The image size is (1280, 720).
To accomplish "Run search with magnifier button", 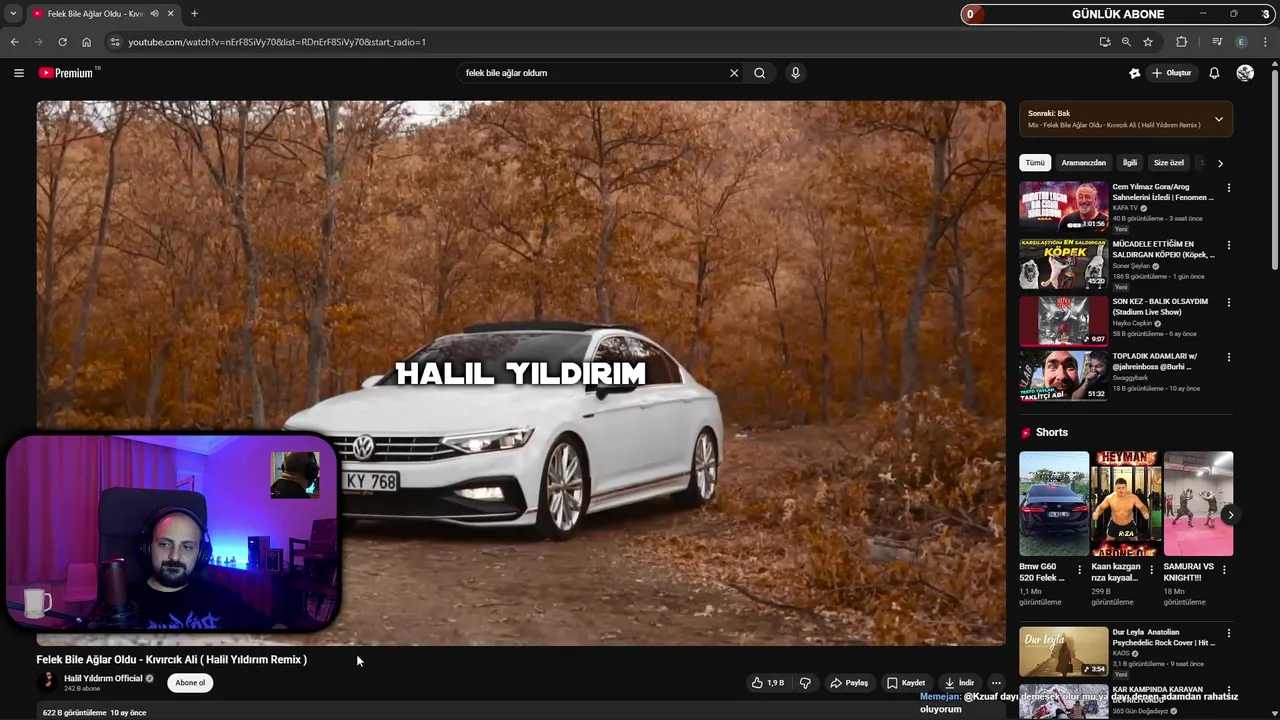I will (760, 73).
